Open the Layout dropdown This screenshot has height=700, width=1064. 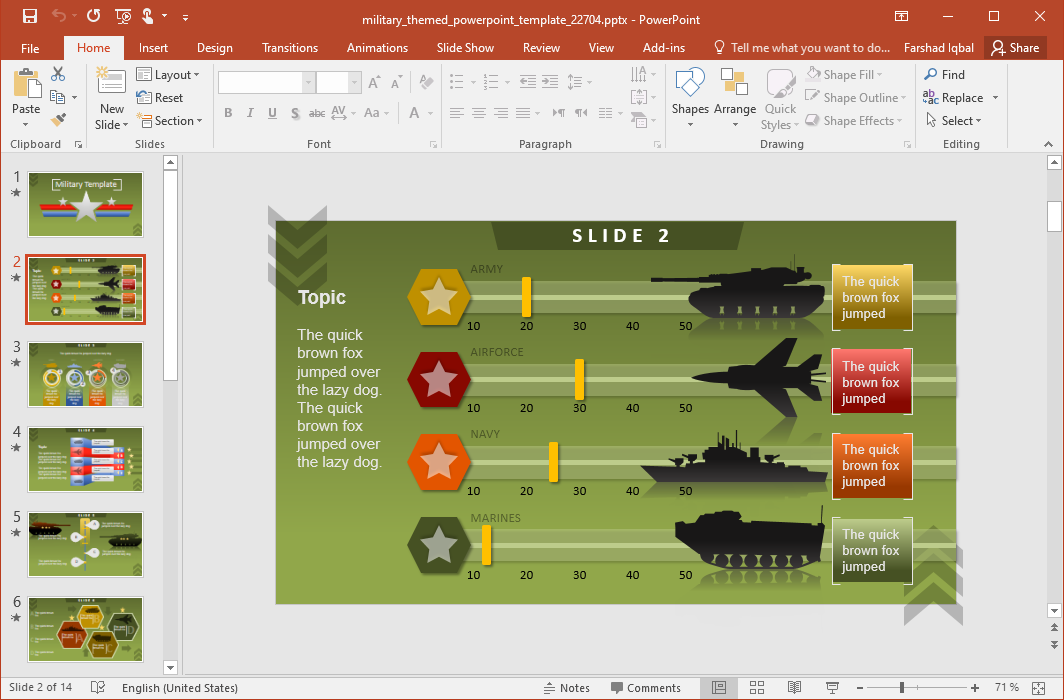pos(169,74)
